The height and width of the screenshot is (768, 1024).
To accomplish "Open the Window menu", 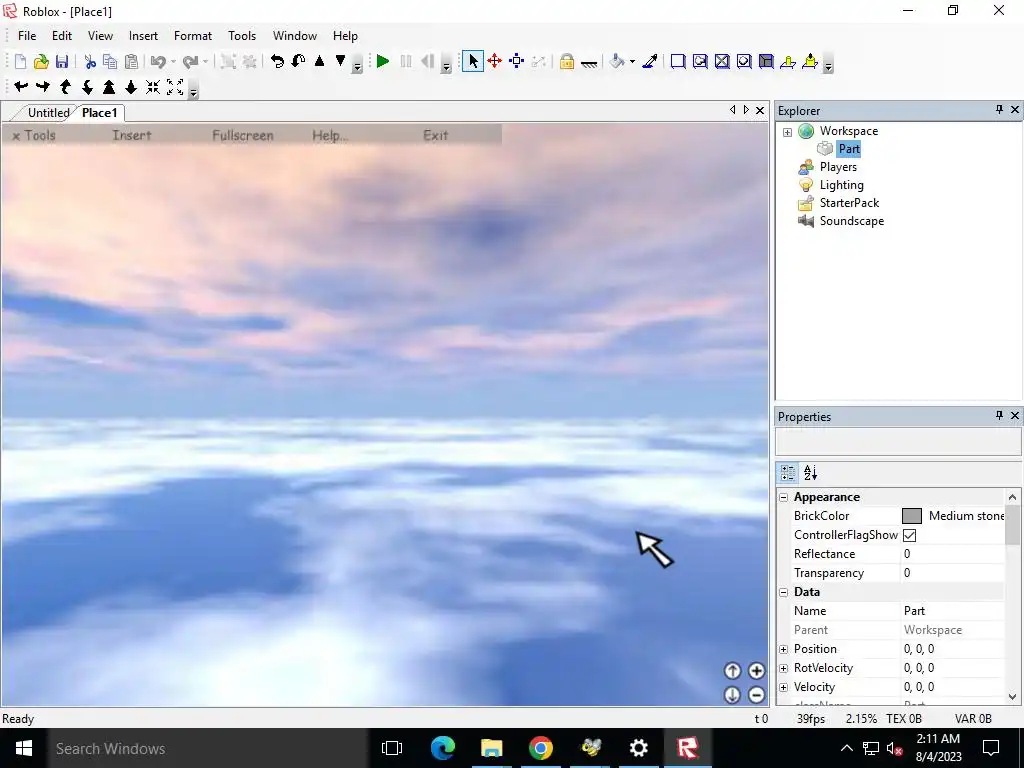I will (x=295, y=36).
